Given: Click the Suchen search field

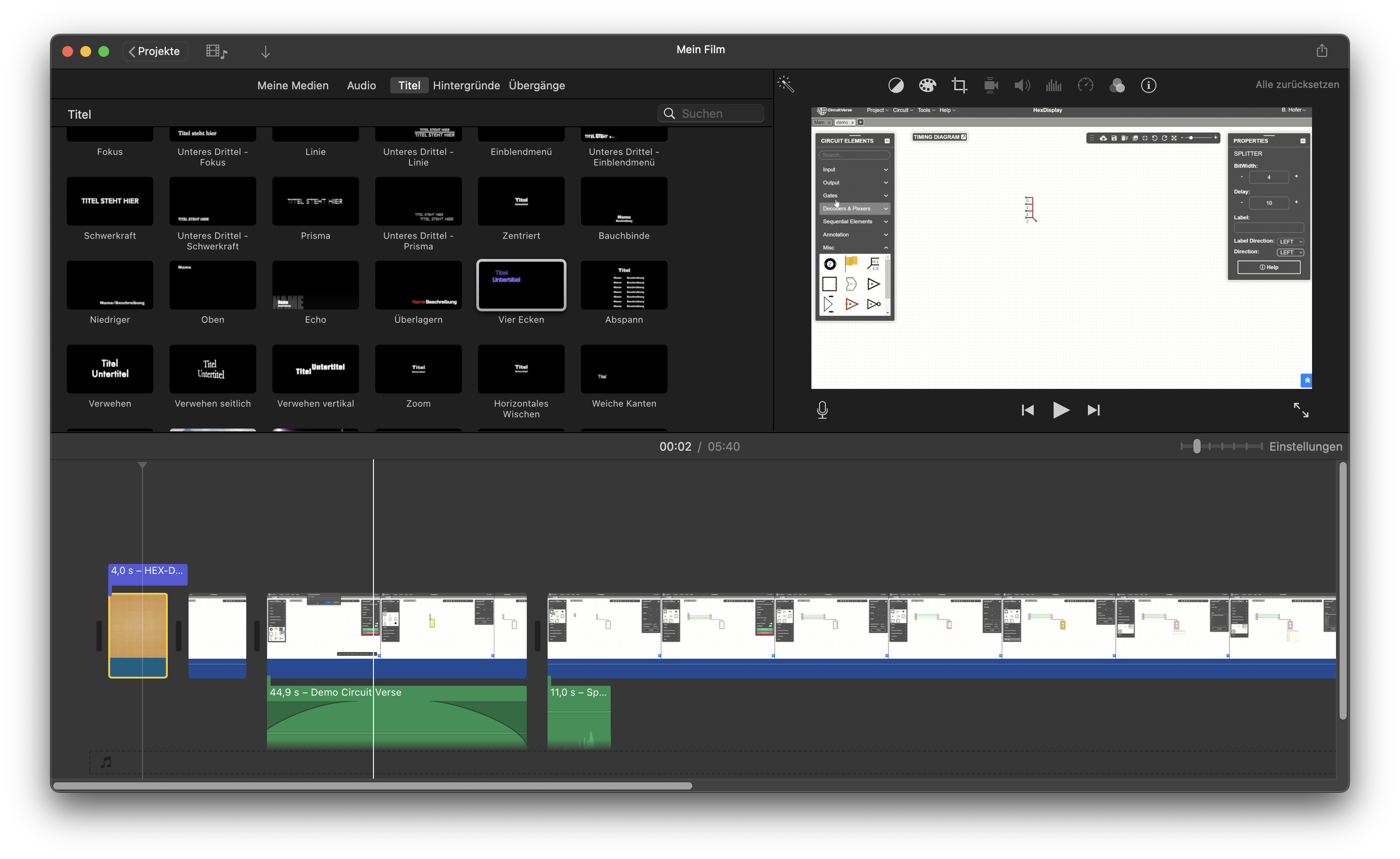Looking at the screenshot, I should pos(710,113).
